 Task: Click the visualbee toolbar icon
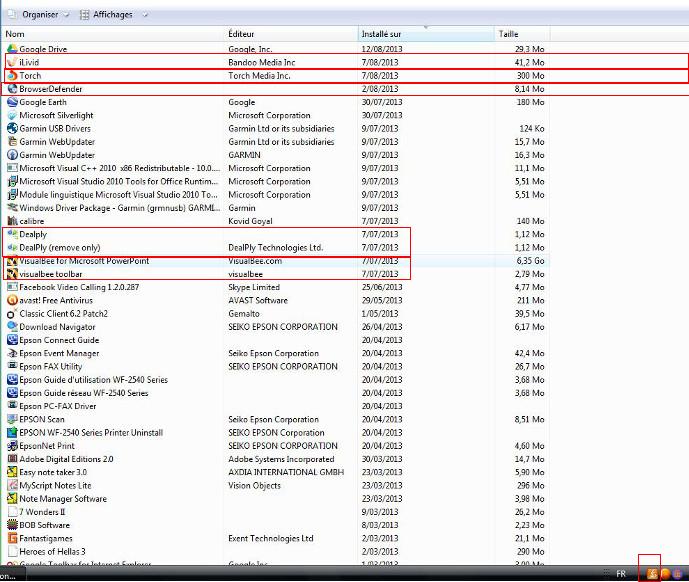pyautogui.click(x=12, y=274)
